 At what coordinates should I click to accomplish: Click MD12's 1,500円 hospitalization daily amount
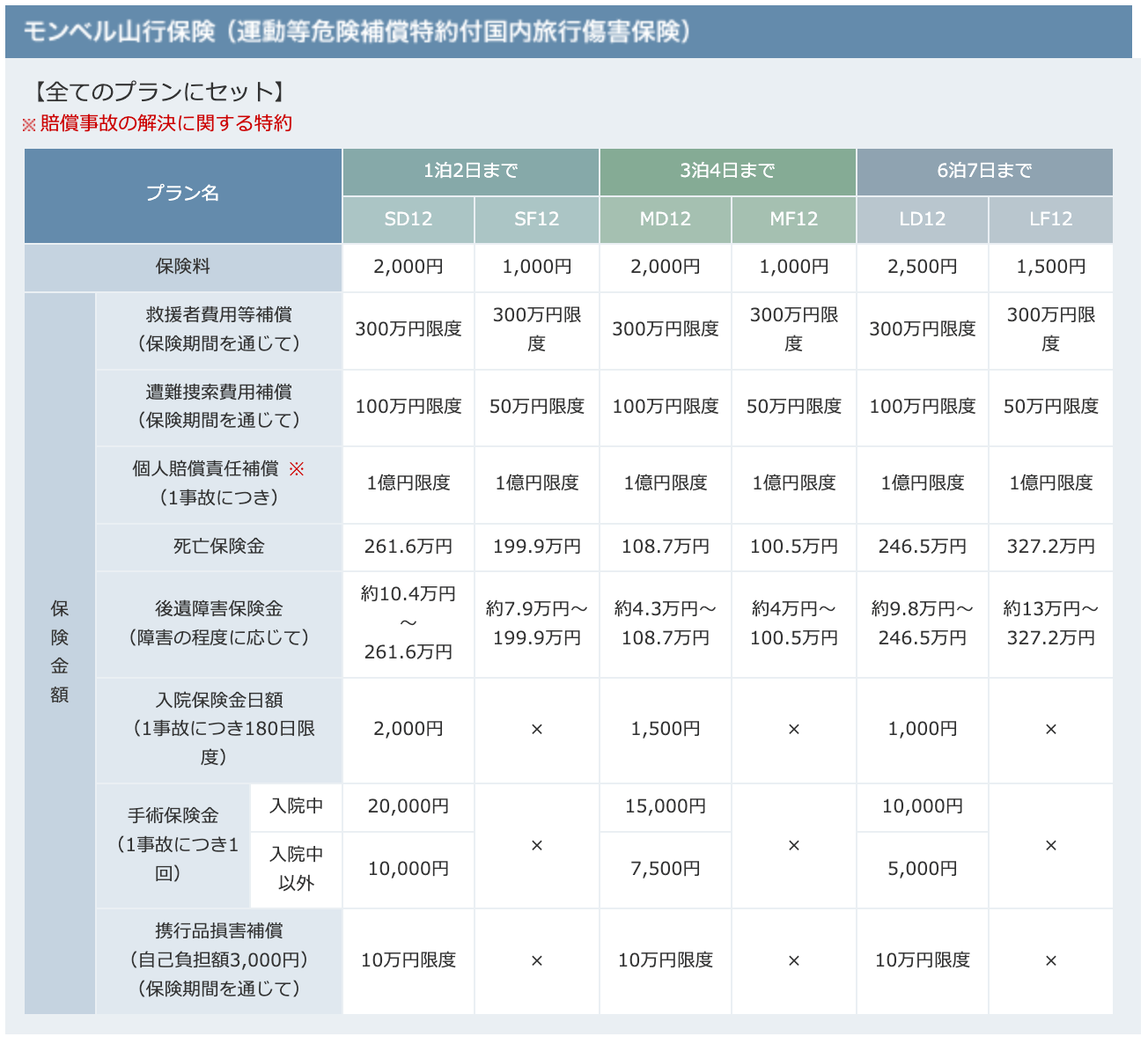click(666, 730)
